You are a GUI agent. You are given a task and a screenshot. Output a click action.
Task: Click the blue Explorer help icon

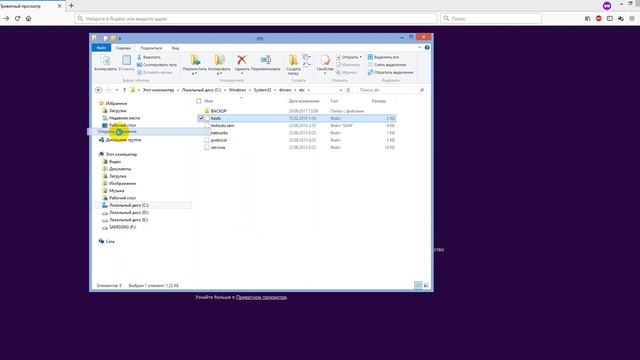coord(427,48)
